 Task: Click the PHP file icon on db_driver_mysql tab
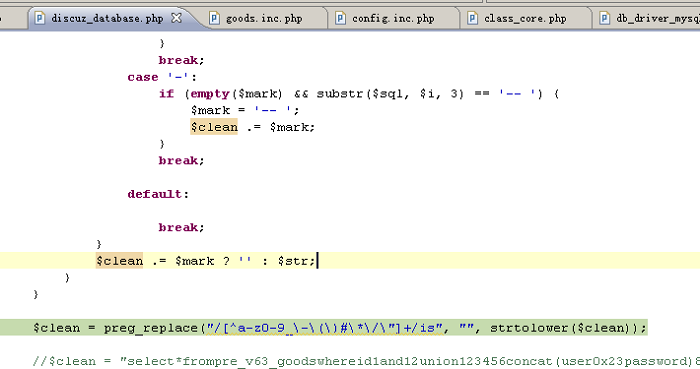pos(604,18)
